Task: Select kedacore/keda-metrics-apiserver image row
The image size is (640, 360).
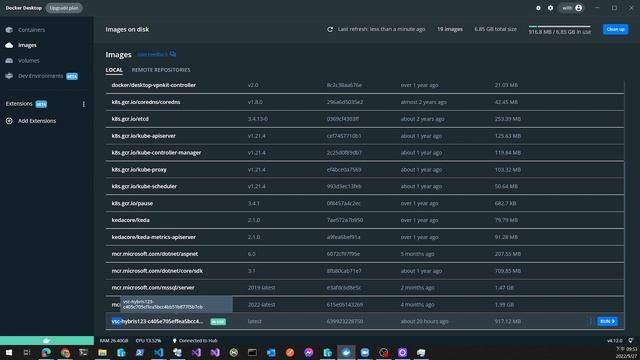Action: (364, 237)
